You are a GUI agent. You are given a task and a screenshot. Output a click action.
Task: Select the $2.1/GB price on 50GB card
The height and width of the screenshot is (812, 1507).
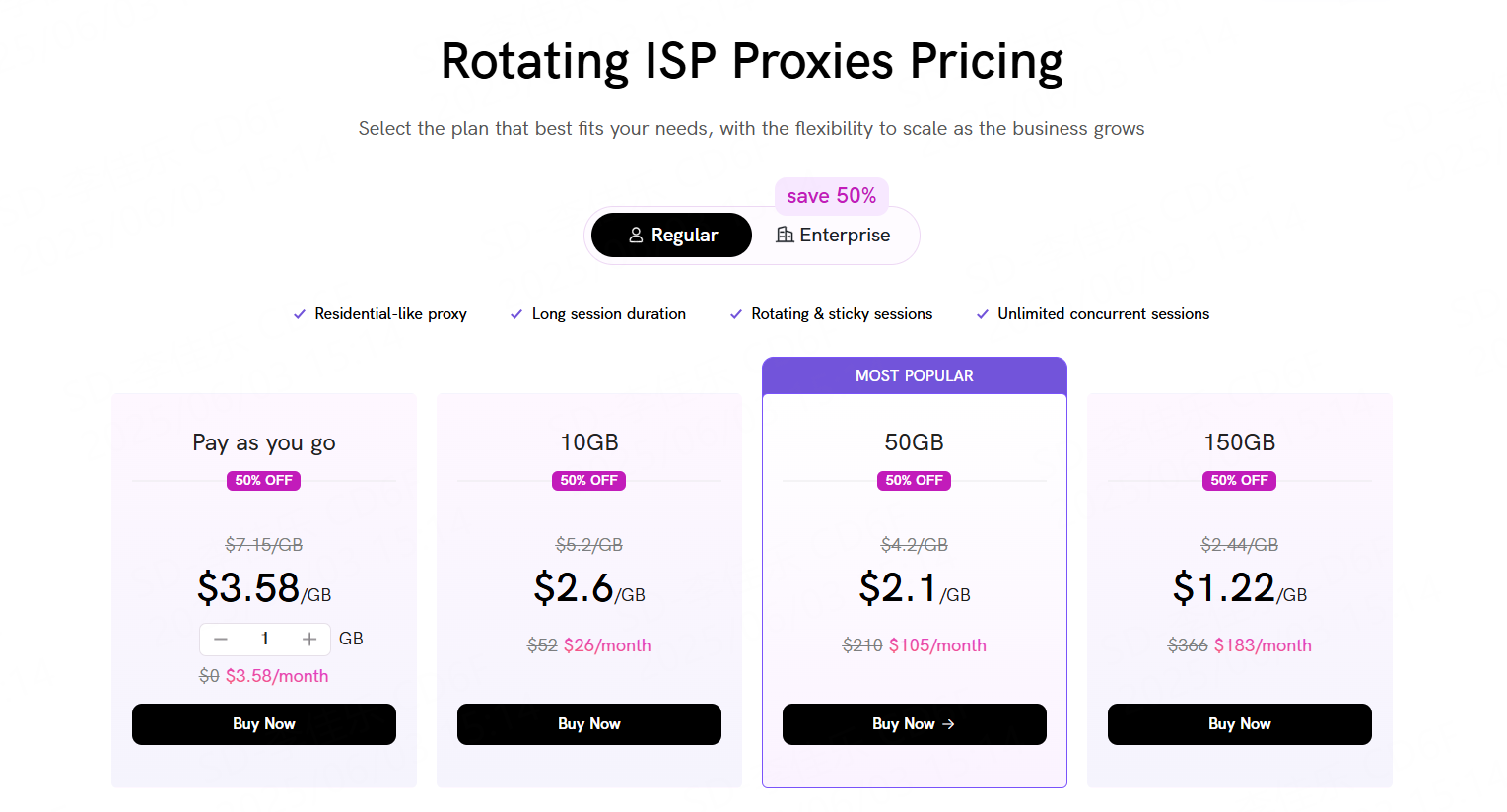click(915, 588)
